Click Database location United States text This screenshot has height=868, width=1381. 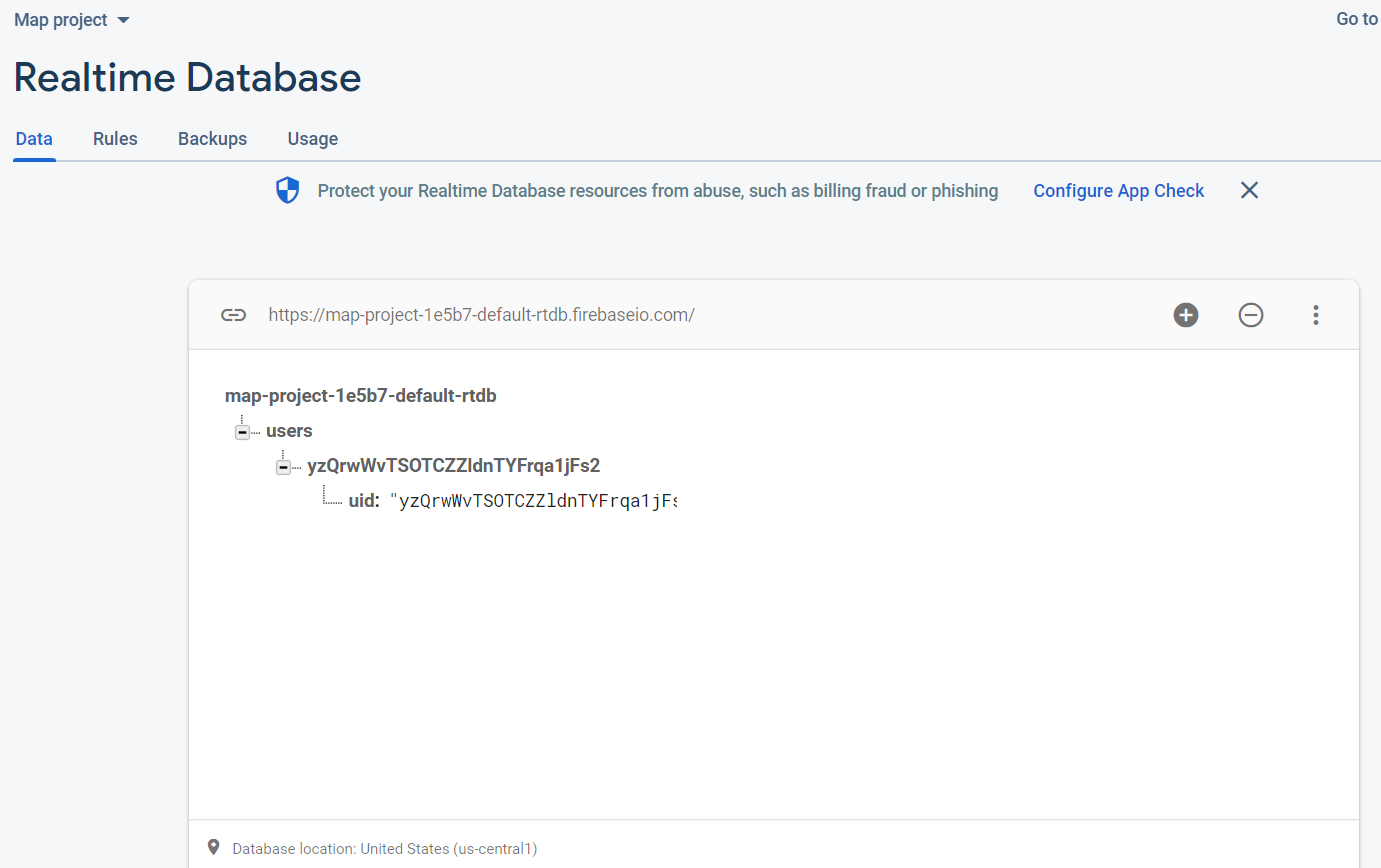pyautogui.click(x=385, y=849)
